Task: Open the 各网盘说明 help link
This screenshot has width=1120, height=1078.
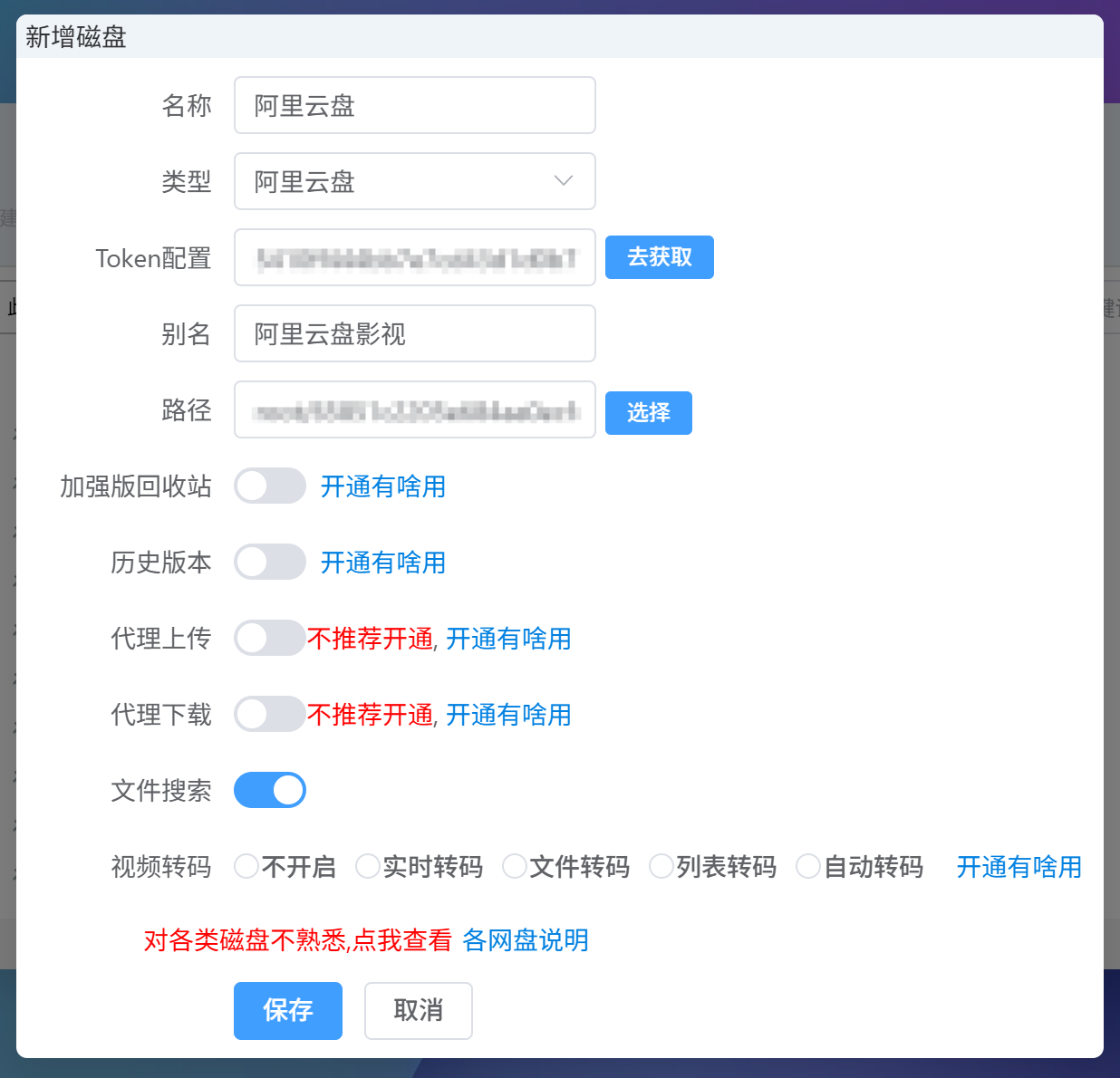Action: (526, 940)
